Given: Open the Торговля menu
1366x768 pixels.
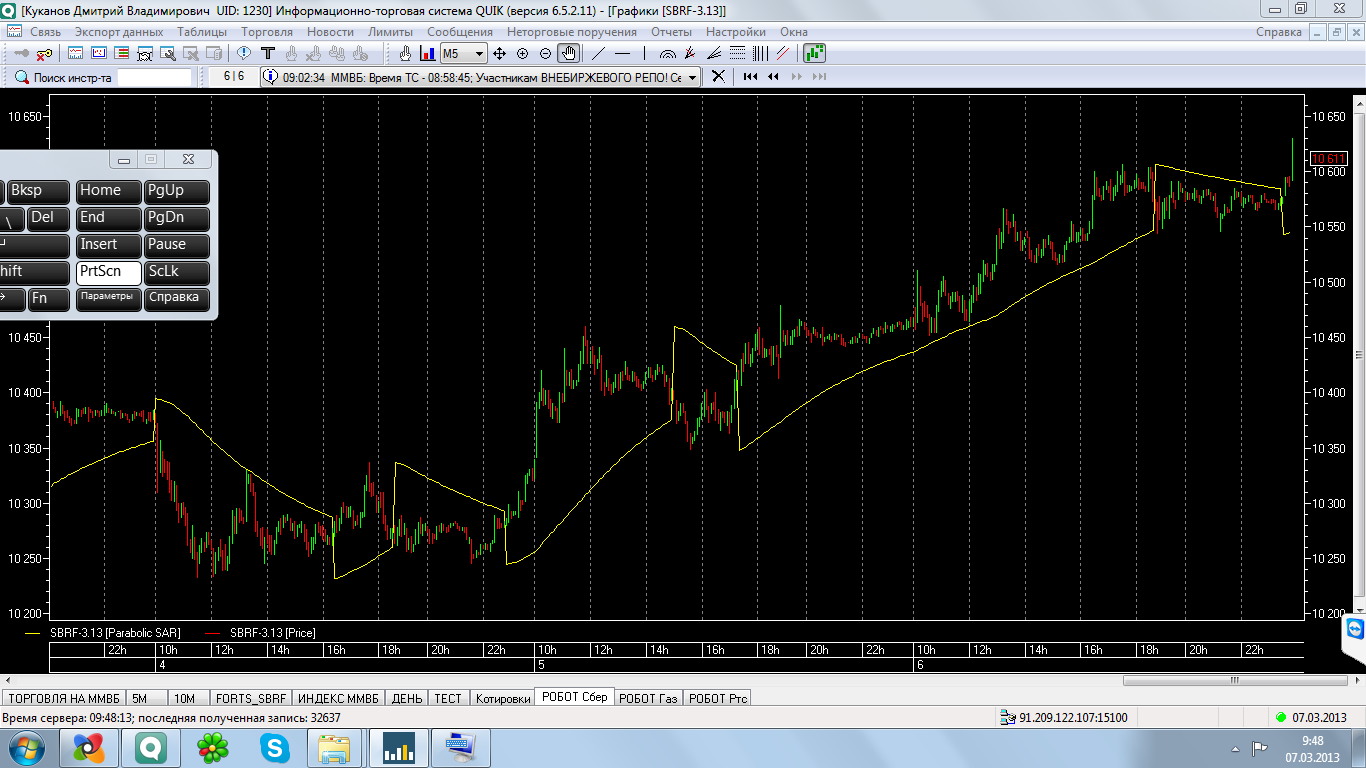Looking at the screenshot, I should coord(267,32).
